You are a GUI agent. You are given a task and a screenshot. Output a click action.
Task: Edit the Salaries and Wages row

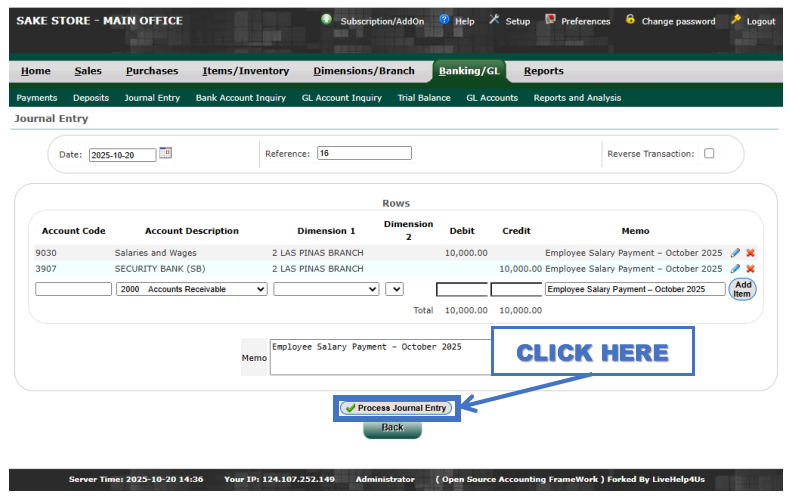pos(736,253)
